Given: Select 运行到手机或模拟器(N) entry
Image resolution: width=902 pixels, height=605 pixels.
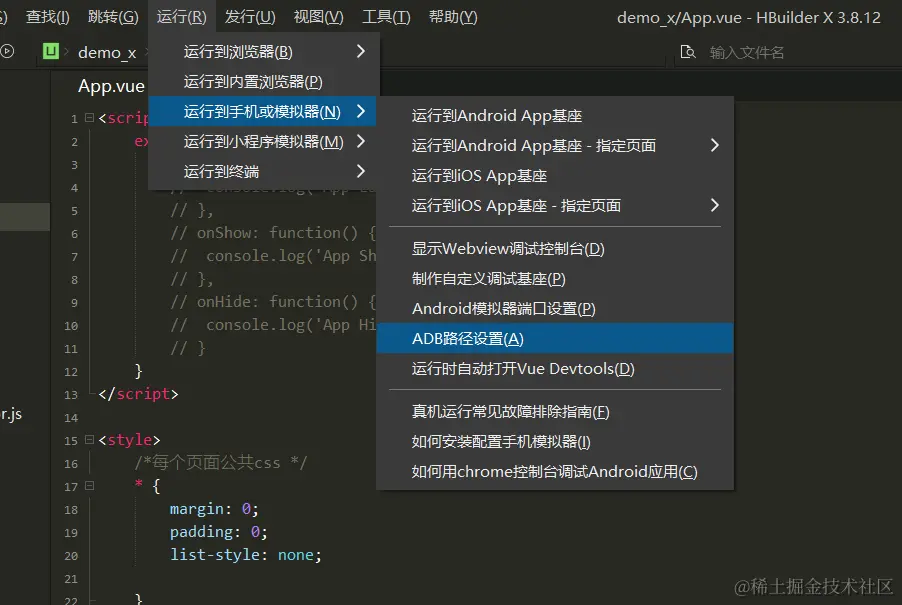Looking at the screenshot, I should click(x=263, y=112).
